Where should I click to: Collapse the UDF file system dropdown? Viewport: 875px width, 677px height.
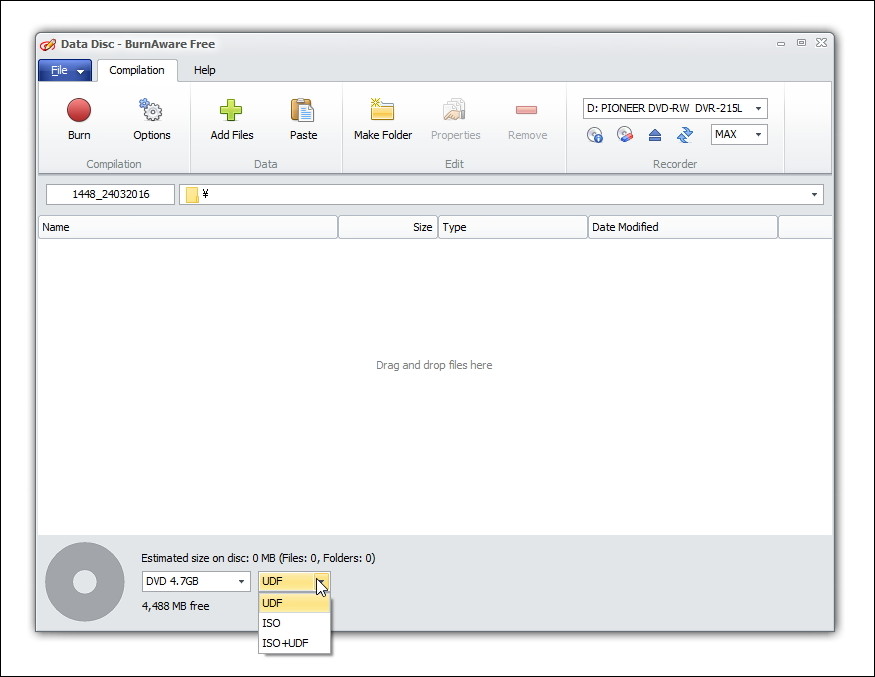pos(322,582)
